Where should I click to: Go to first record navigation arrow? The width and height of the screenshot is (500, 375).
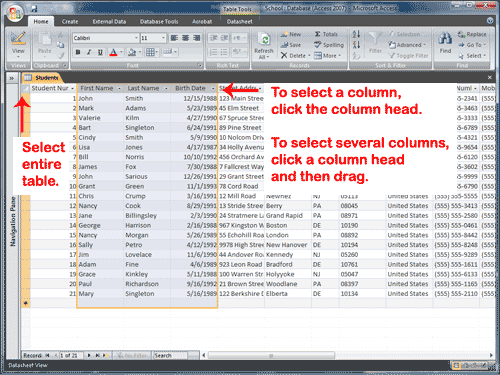(47, 355)
